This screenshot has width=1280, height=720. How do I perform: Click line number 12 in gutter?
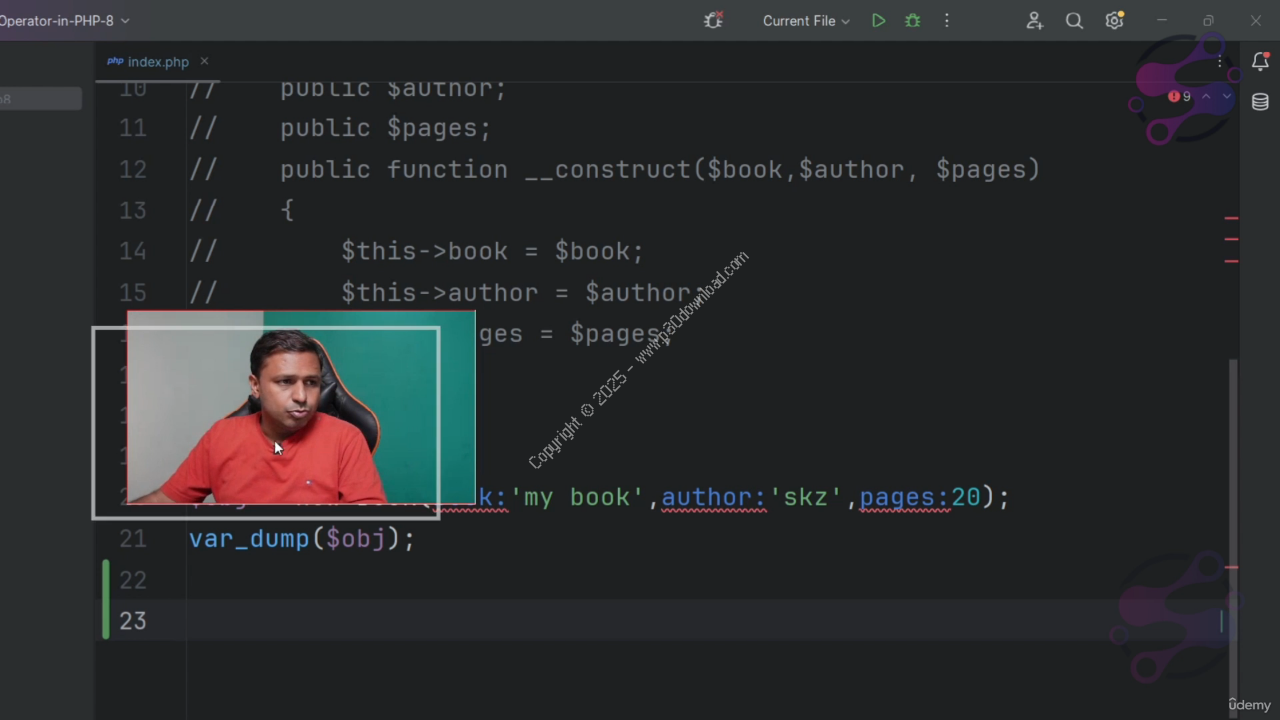coord(133,170)
